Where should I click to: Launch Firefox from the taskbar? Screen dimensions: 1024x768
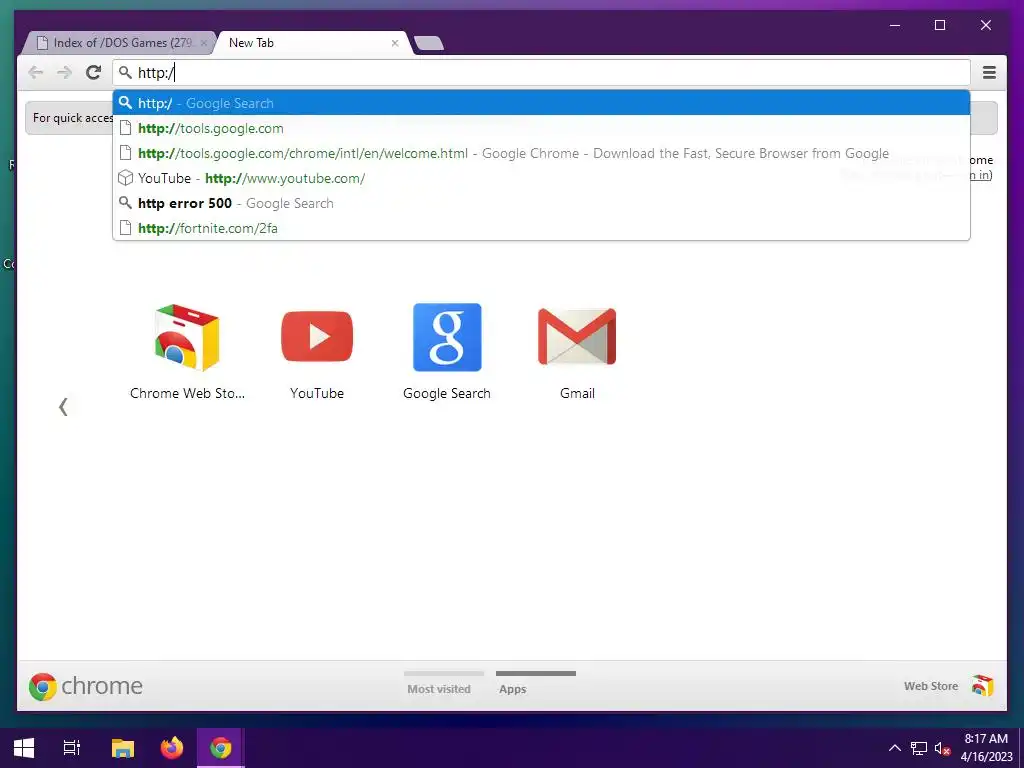tap(172, 748)
